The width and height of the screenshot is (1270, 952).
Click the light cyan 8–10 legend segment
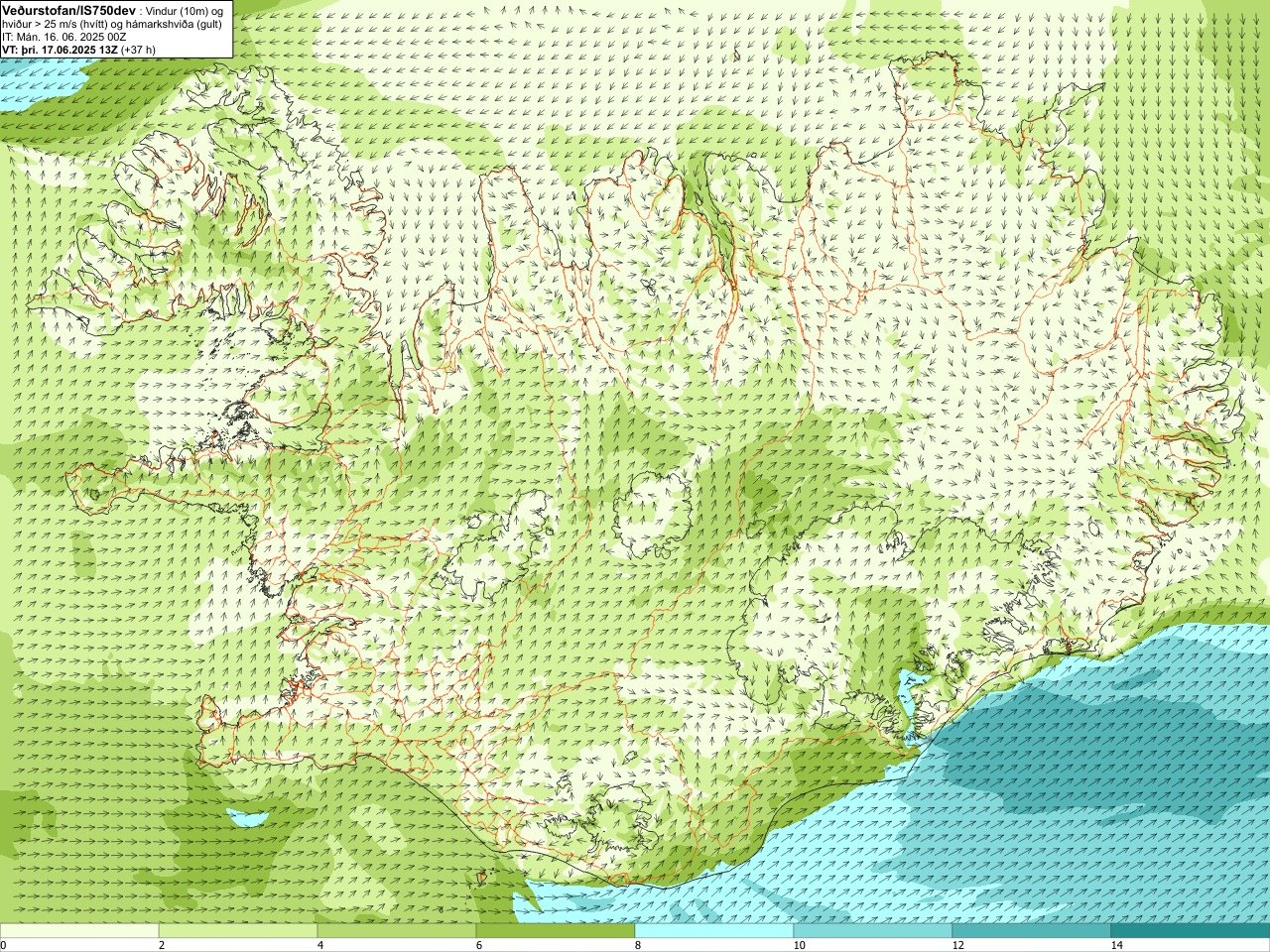[714, 931]
